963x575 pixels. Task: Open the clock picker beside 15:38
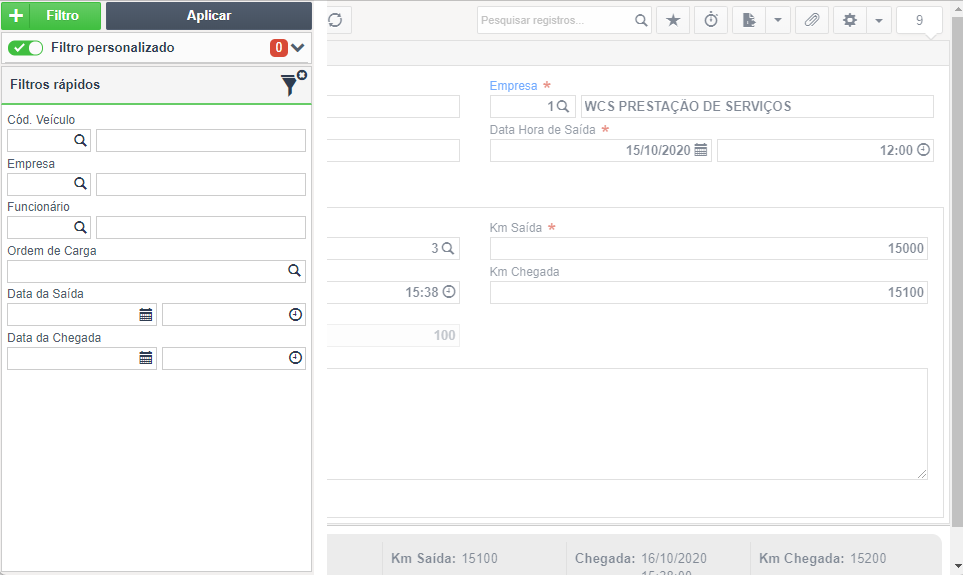click(x=449, y=292)
